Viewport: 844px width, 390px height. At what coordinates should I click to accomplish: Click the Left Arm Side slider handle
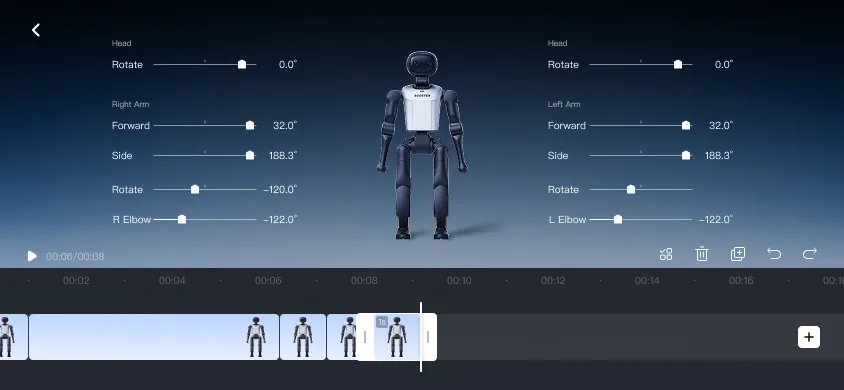tap(686, 155)
